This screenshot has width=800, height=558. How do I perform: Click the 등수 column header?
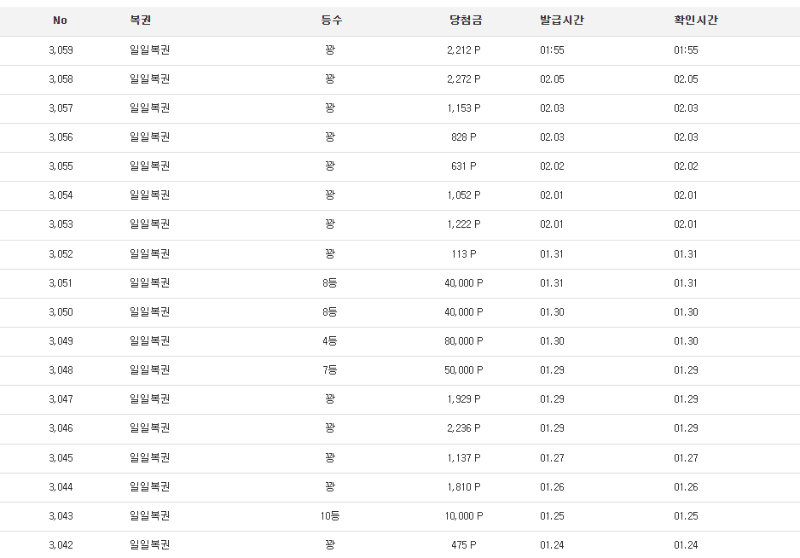(x=331, y=20)
